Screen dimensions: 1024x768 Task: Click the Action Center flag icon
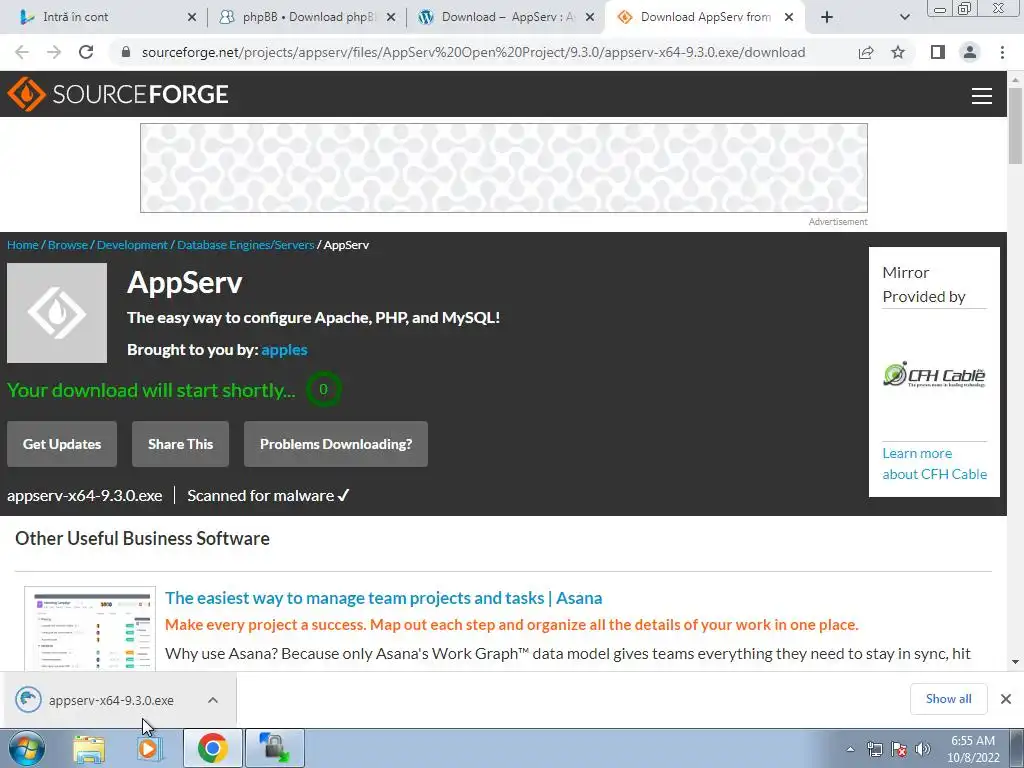point(899,750)
